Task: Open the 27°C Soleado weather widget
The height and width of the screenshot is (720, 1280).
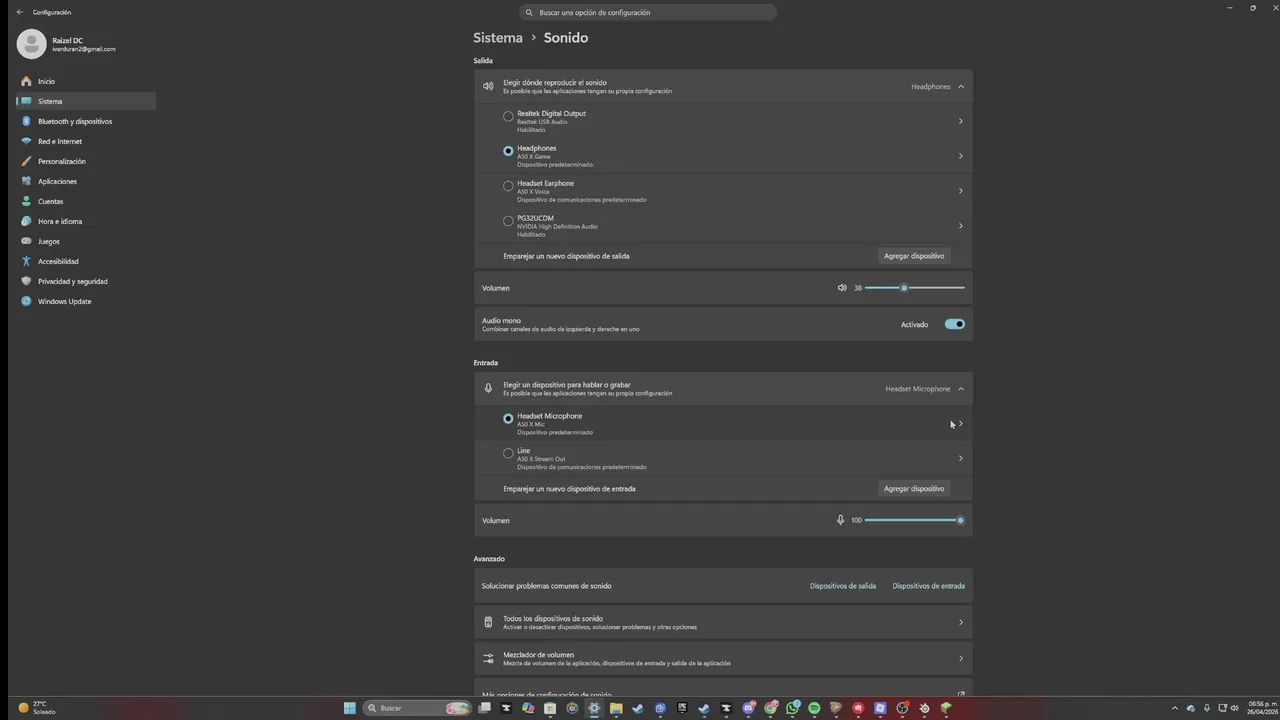Action: pyautogui.click(x=38, y=708)
